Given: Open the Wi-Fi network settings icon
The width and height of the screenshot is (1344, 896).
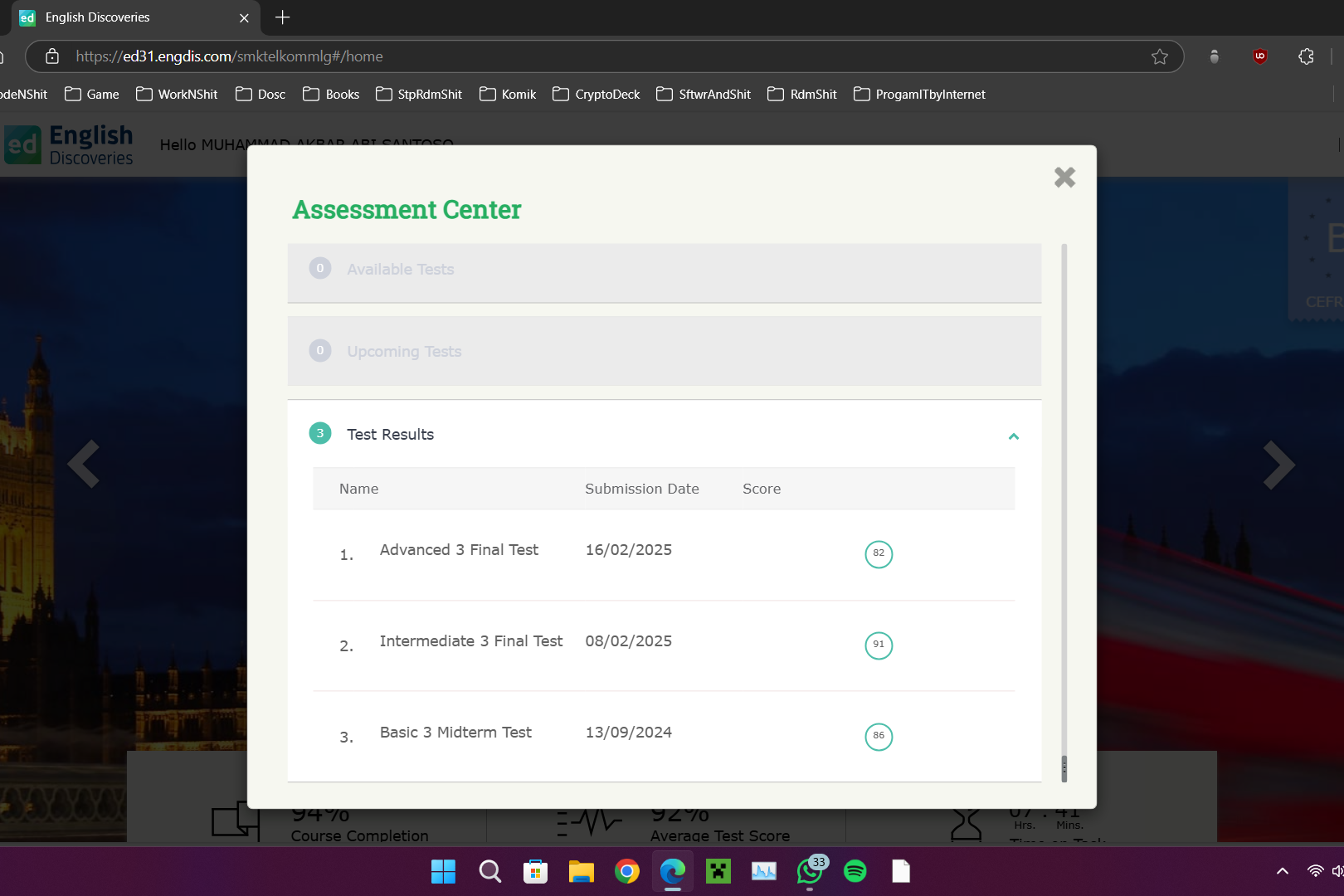Looking at the screenshot, I should (x=1315, y=871).
